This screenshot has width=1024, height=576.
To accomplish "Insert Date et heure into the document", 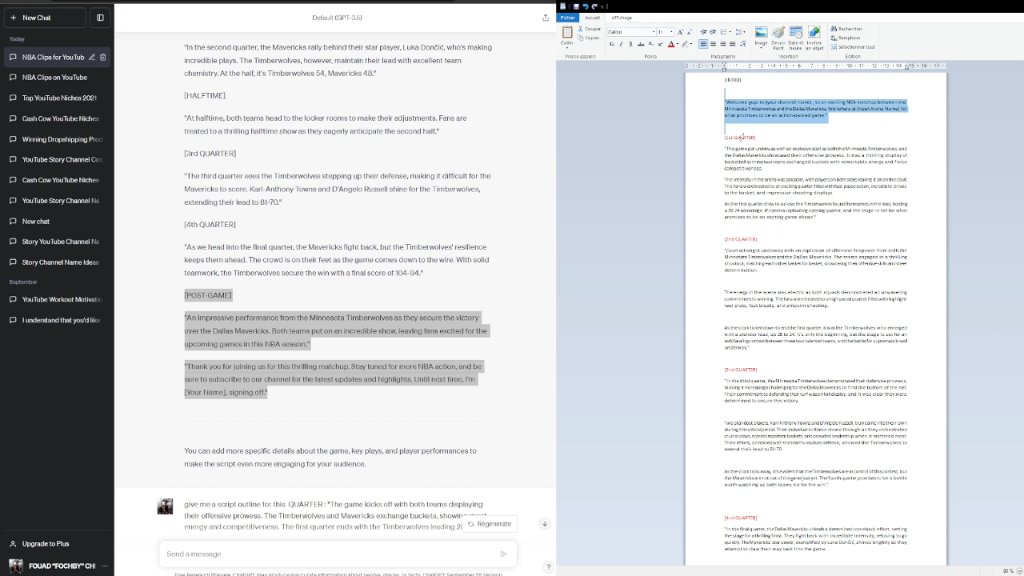I will click(x=795, y=38).
